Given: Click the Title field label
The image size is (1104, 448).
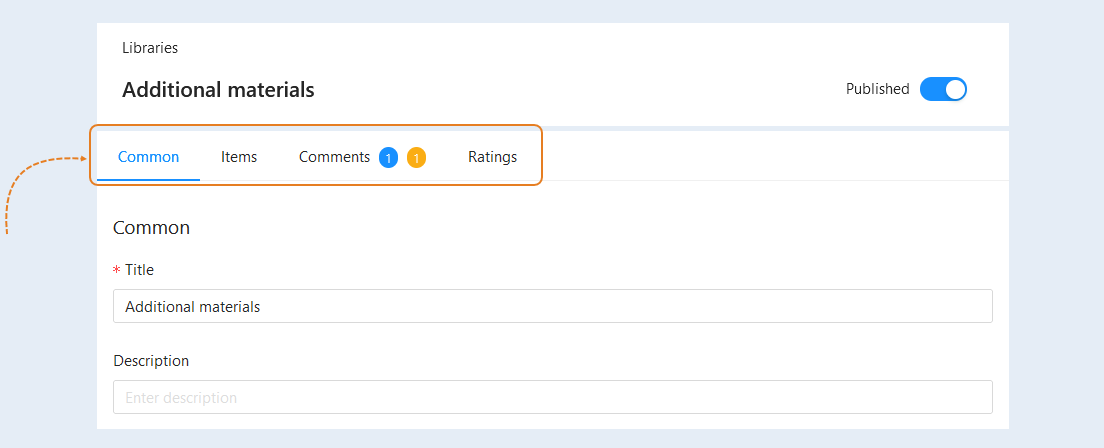Looking at the screenshot, I should click(139, 269).
